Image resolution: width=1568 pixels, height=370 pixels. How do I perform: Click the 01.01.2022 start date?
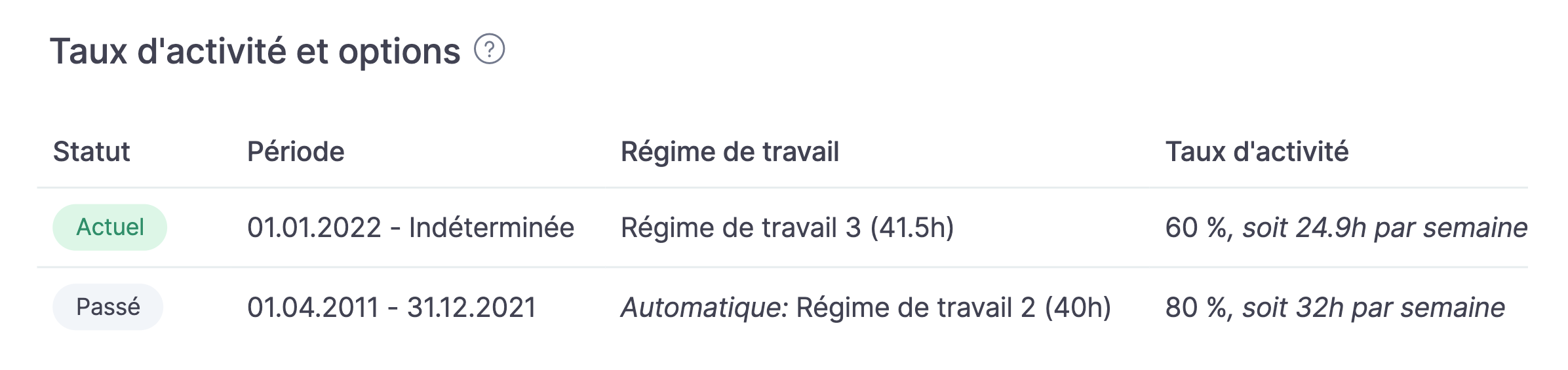[x=314, y=228]
